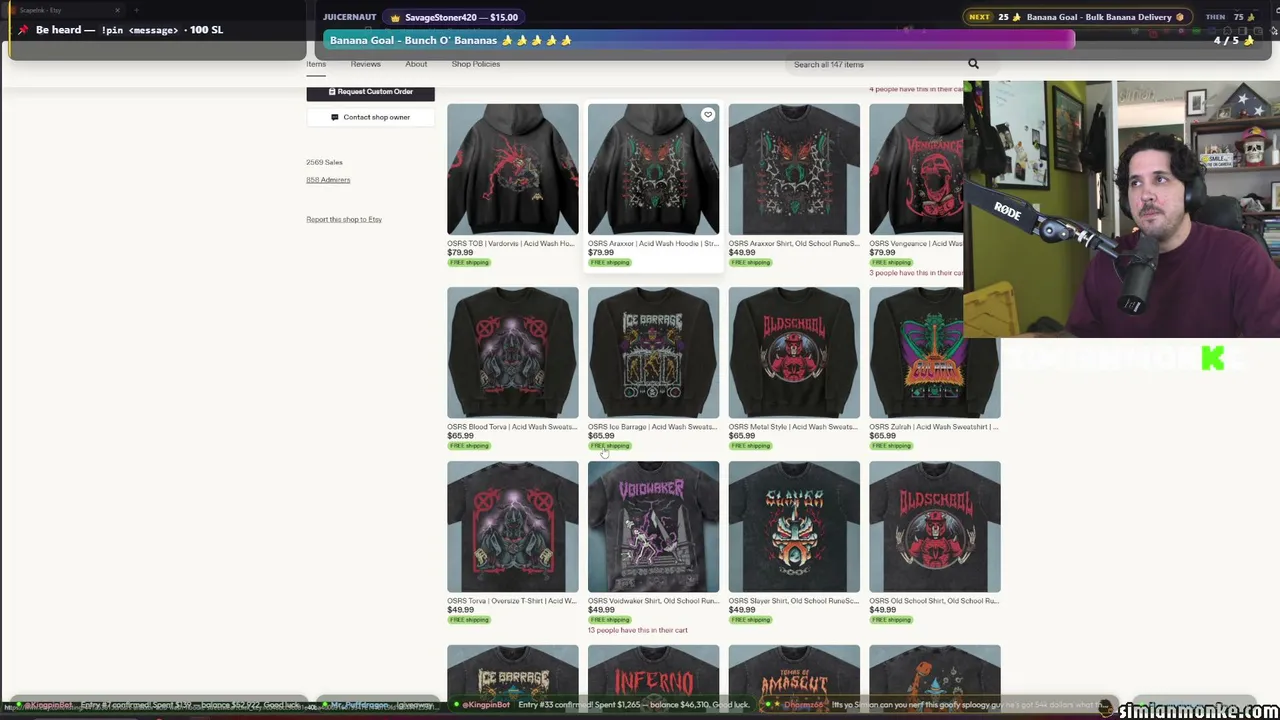Viewport: 1280px width, 720px height.
Task: Click 'Report this shop to Etsy' link
Action: [344, 219]
